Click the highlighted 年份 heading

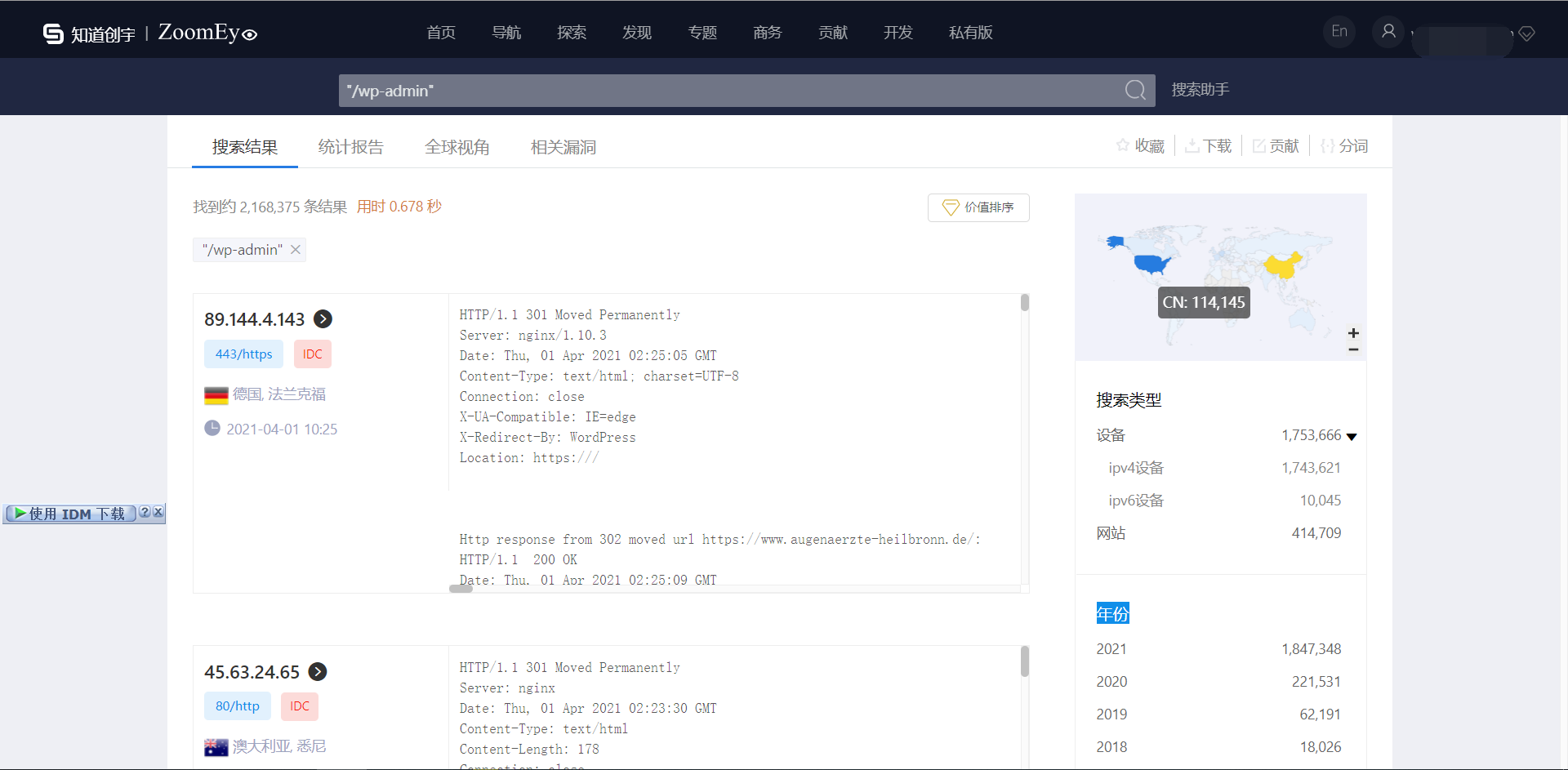1112,614
